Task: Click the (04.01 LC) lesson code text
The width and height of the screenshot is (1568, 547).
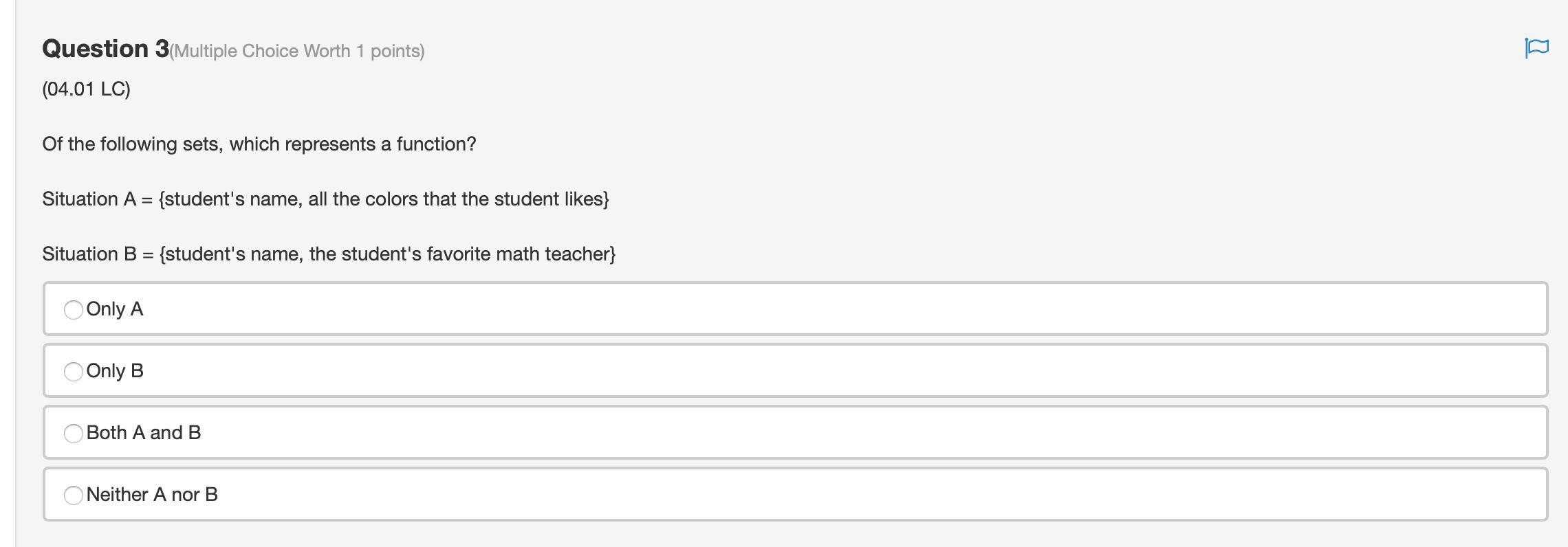Action: coord(86,89)
